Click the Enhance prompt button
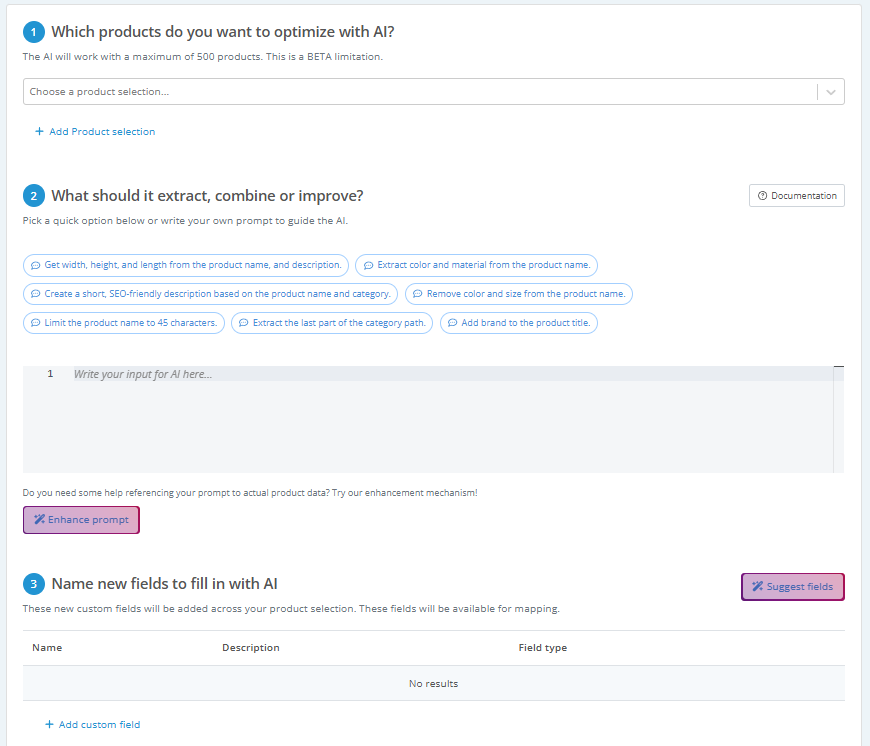 coord(81,520)
